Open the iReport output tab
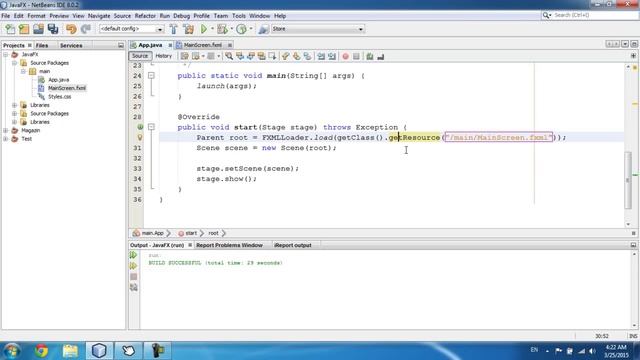This screenshot has width=640, height=360. [293, 245]
